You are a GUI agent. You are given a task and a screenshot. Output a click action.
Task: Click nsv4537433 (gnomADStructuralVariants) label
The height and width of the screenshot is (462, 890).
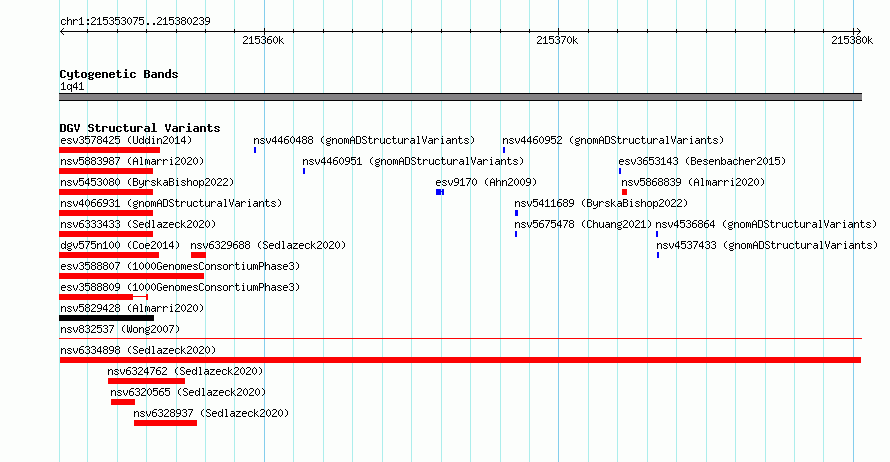click(767, 245)
